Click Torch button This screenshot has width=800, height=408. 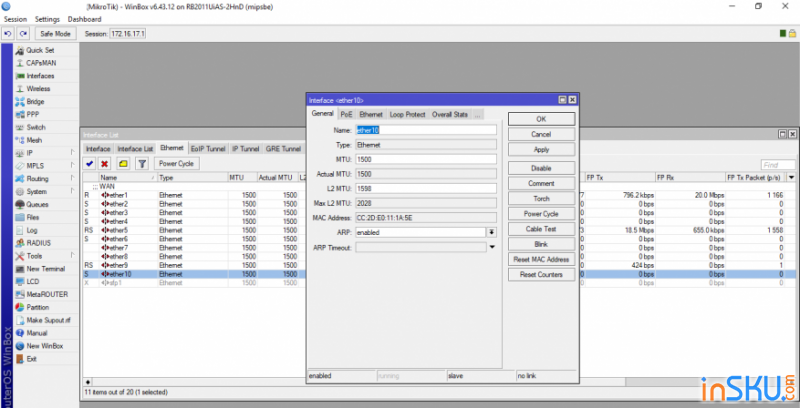[x=541, y=198]
